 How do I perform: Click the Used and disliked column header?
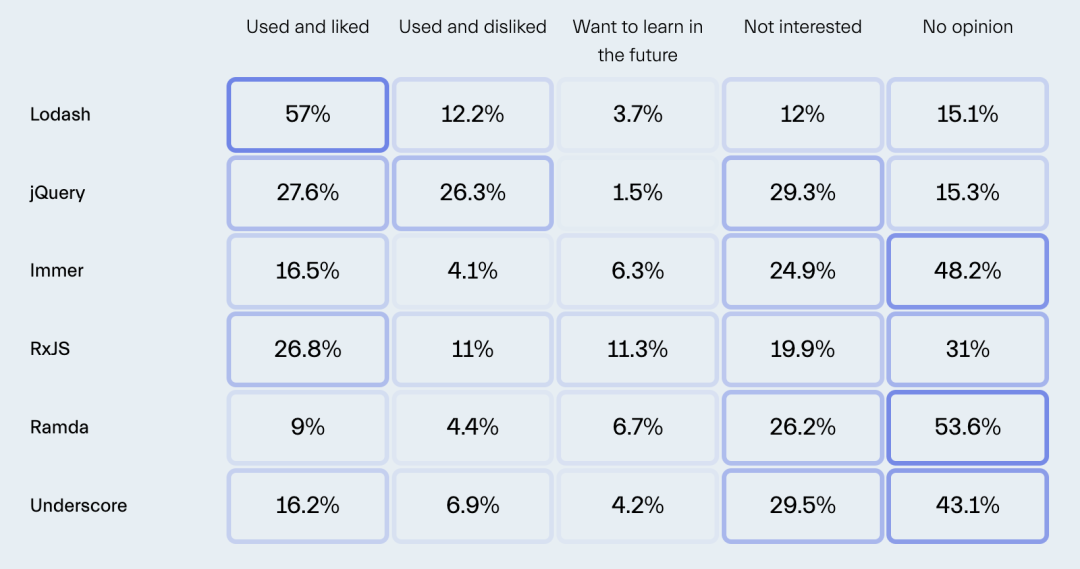click(x=472, y=27)
